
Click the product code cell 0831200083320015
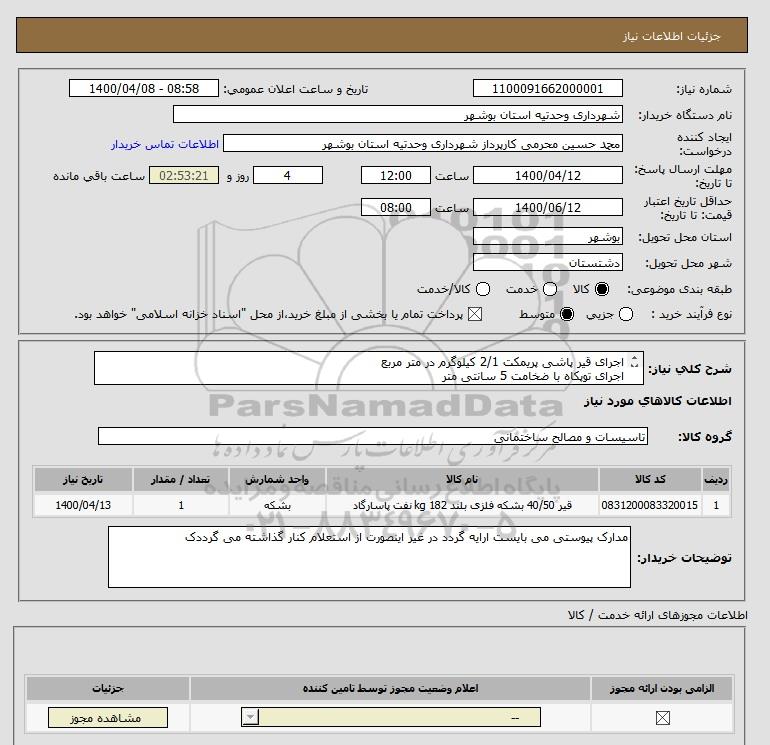pos(650,505)
